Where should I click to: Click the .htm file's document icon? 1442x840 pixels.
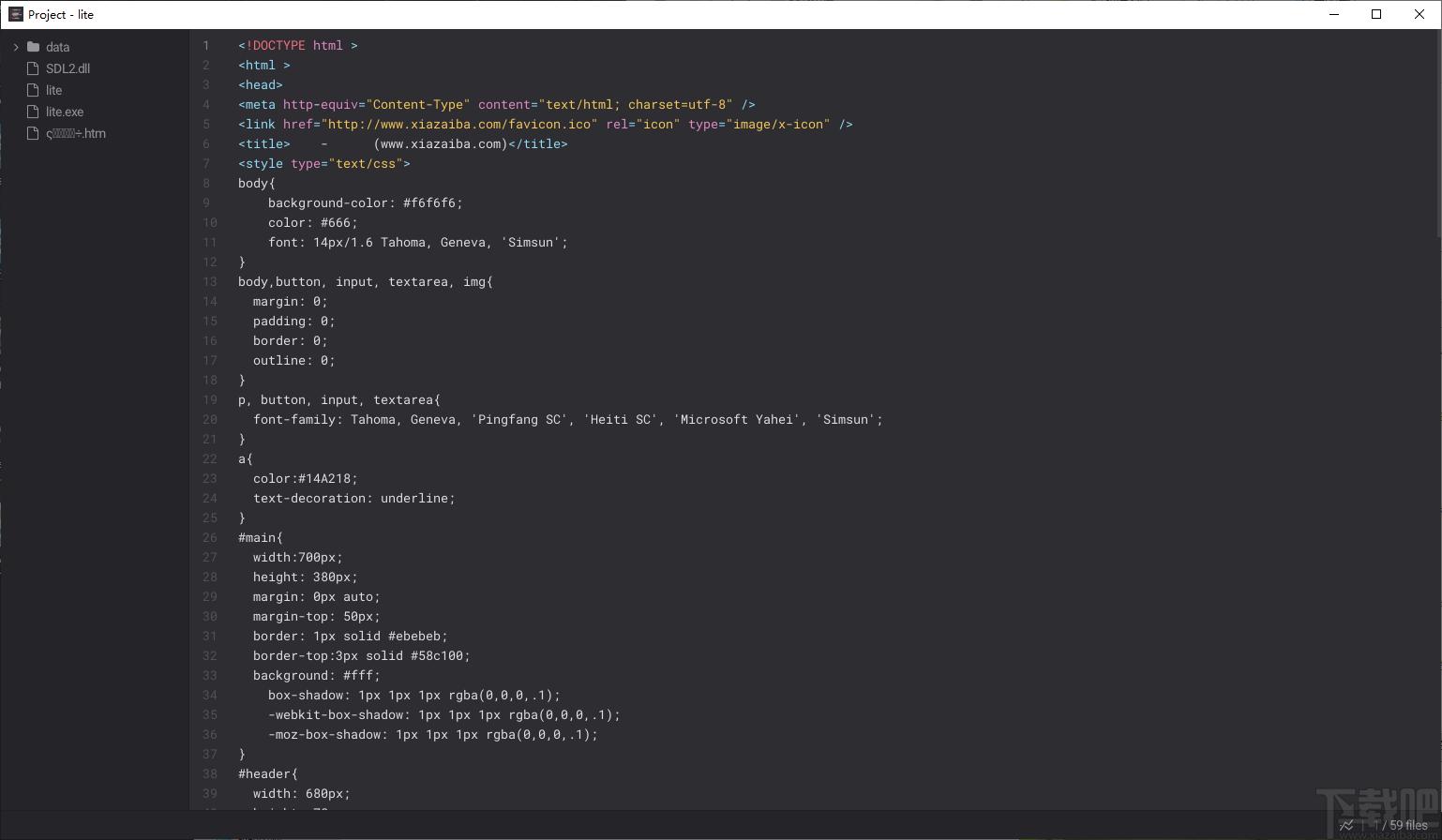pyautogui.click(x=34, y=133)
